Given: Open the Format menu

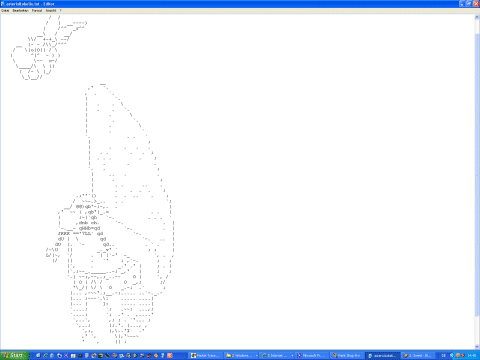Looking at the screenshot, I should click(37, 11).
